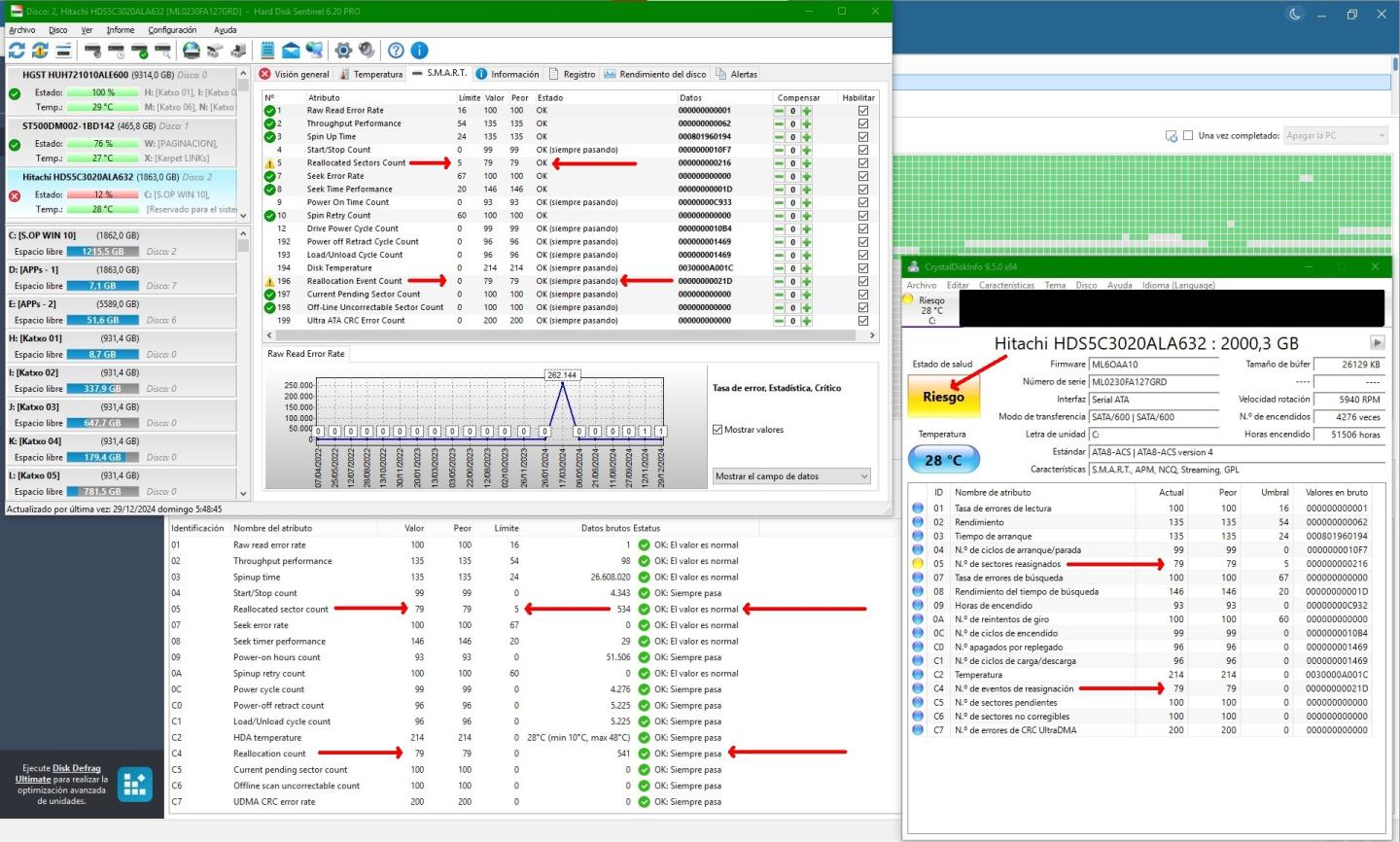Click free space bar for L: [Katxo 05]
This screenshot has width=1400, height=842.
102,492
